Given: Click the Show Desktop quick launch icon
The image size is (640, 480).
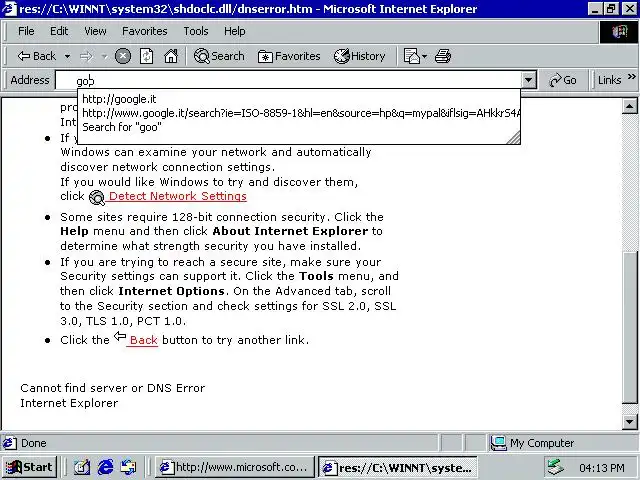Looking at the screenshot, I should pos(82,467).
